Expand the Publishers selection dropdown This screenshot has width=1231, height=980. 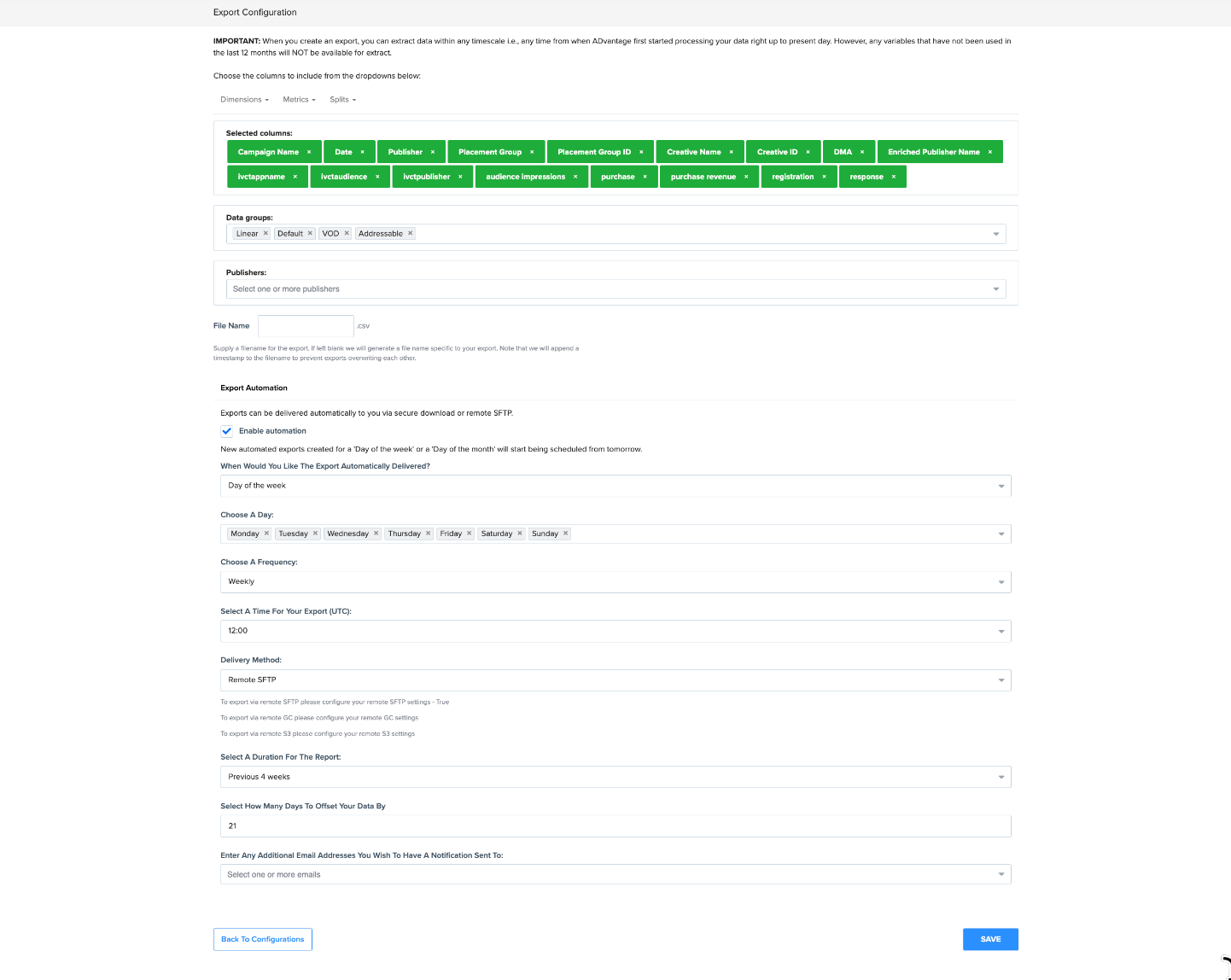(x=615, y=289)
